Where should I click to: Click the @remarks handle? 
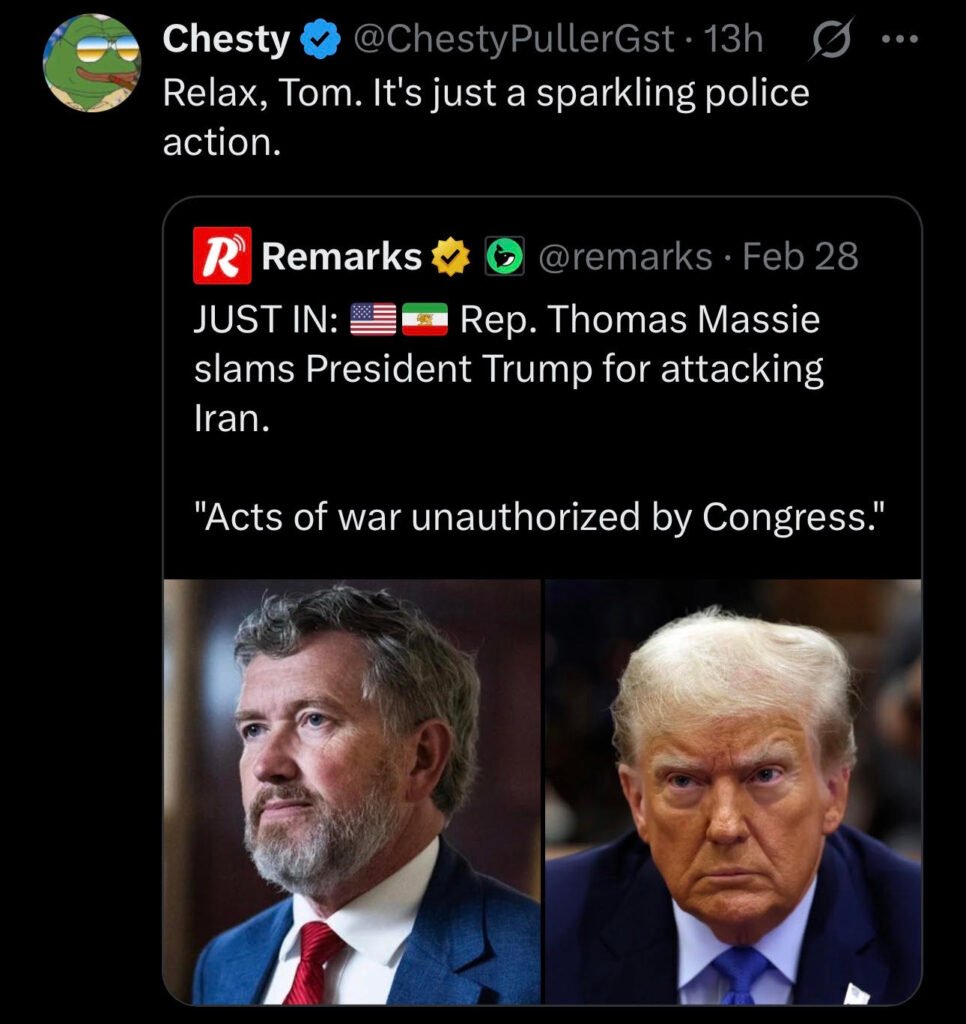click(x=625, y=257)
